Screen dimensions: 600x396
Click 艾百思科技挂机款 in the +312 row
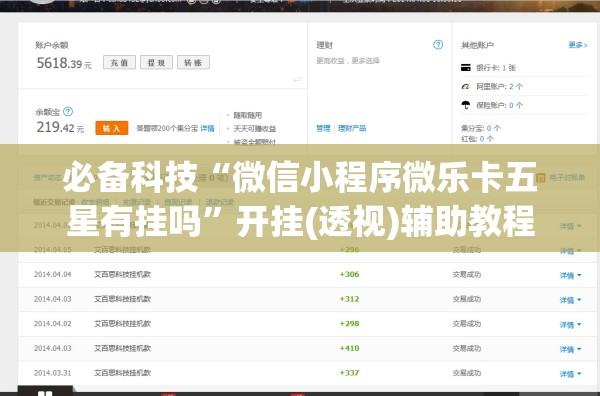point(122,299)
